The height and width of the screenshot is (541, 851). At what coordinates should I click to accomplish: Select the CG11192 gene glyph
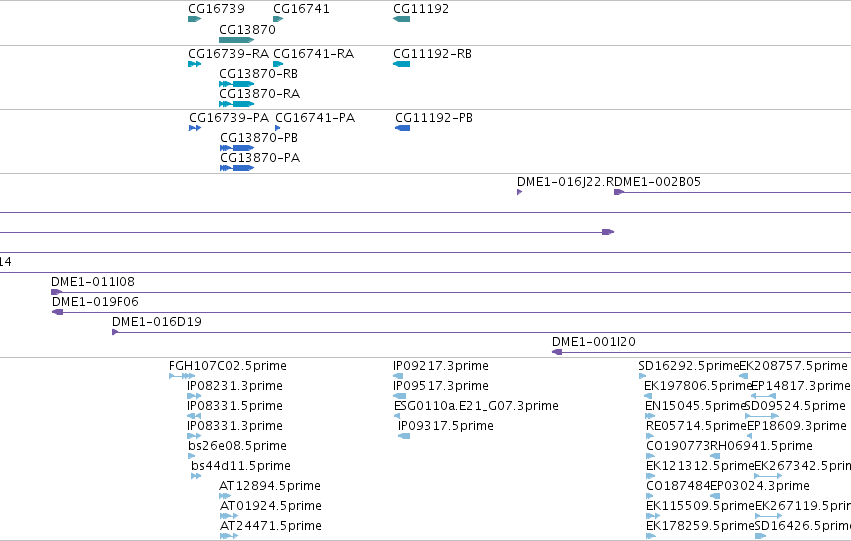pos(402,19)
